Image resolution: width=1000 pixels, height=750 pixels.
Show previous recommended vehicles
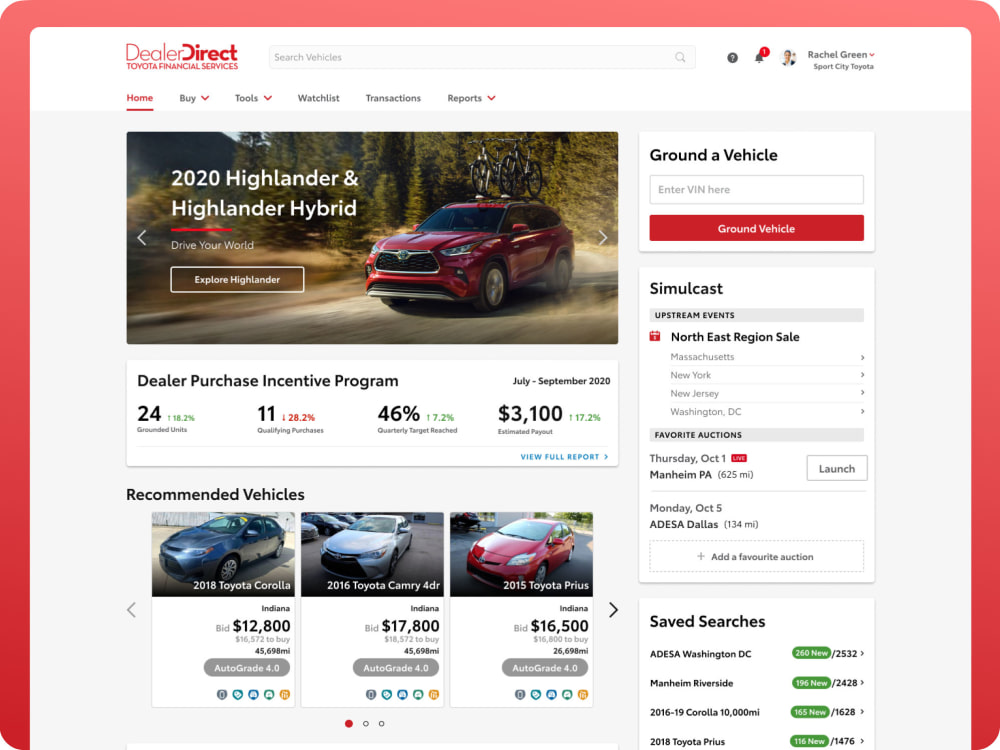pyautogui.click(x=131, y=610)
